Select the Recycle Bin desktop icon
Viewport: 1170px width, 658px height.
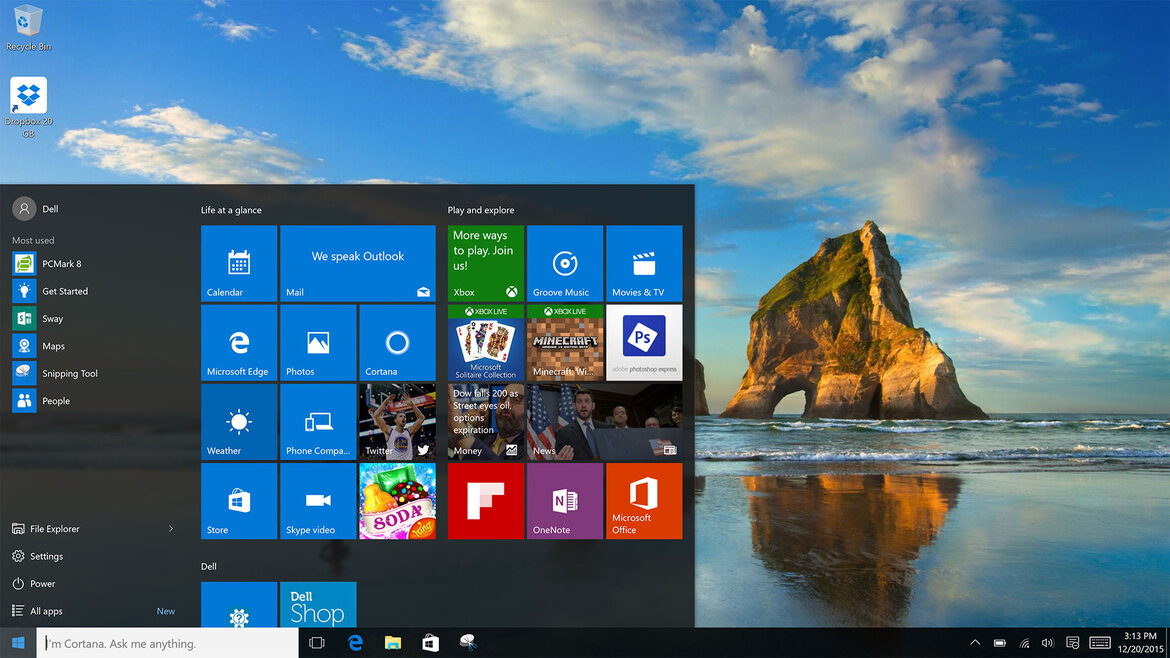pos(28,28)
